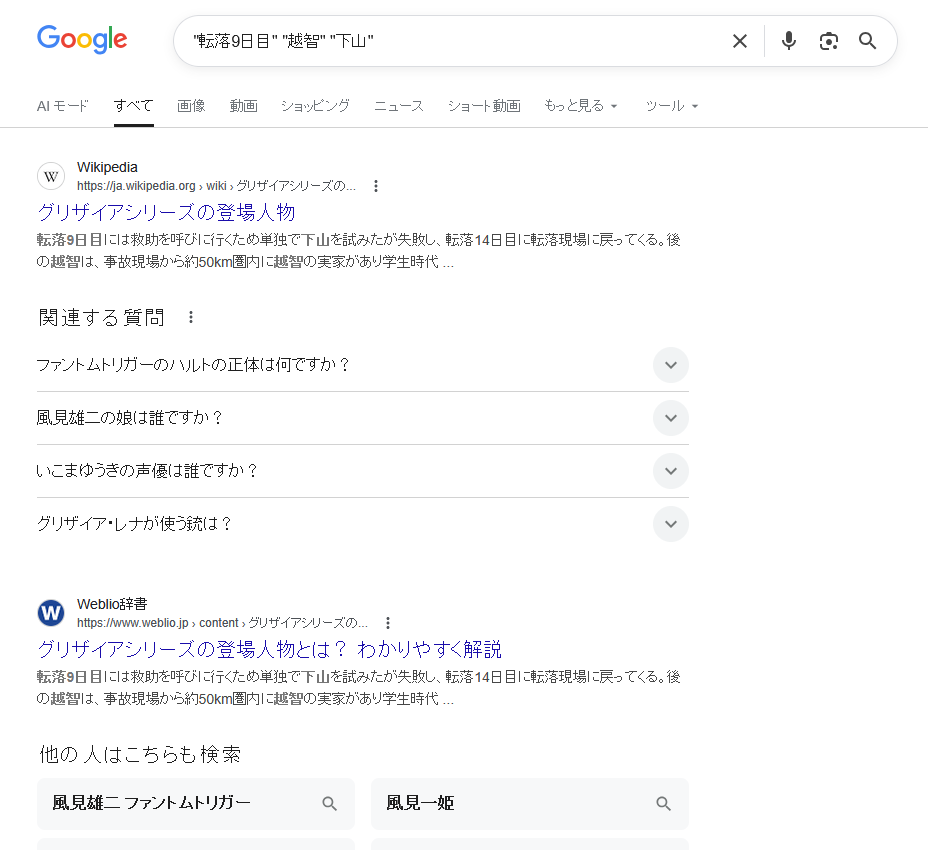
Task: Clear the search box with X icon
Action: coord(739,41)
